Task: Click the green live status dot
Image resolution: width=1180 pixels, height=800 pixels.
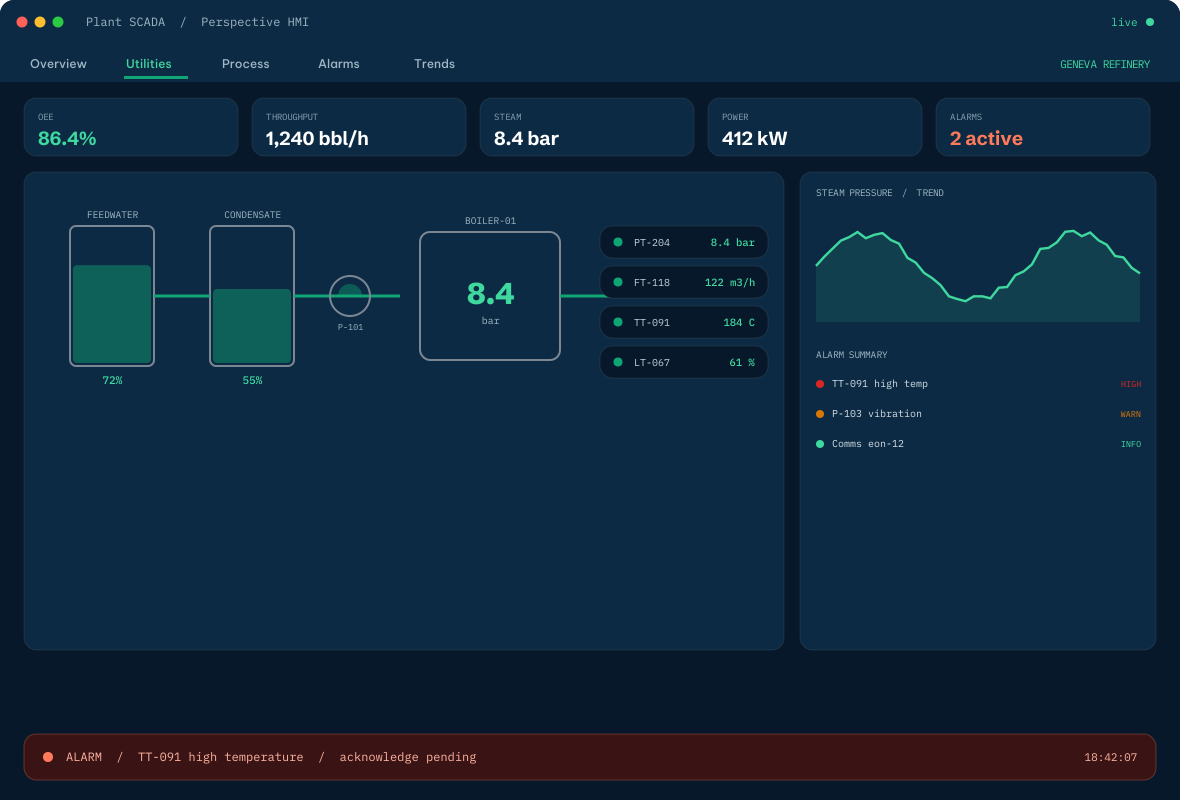Action: 1150,22
